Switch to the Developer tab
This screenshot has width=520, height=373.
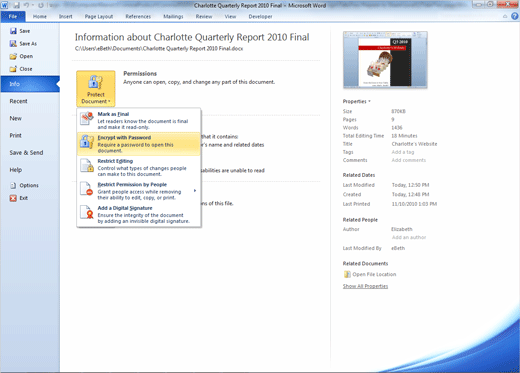click(x=260, y=16)
